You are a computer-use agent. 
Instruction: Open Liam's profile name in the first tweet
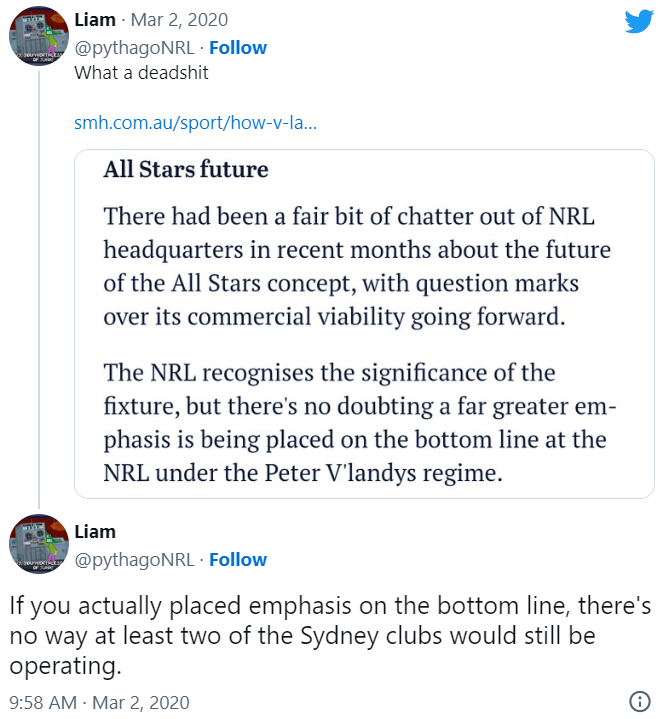point(95,20)
